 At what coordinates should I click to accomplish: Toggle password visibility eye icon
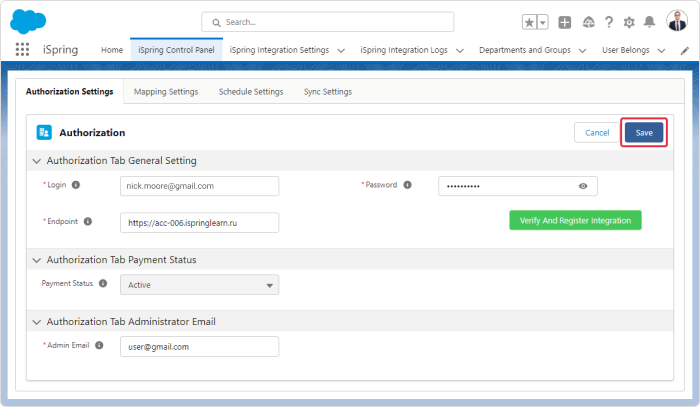(x=583, y=186)
